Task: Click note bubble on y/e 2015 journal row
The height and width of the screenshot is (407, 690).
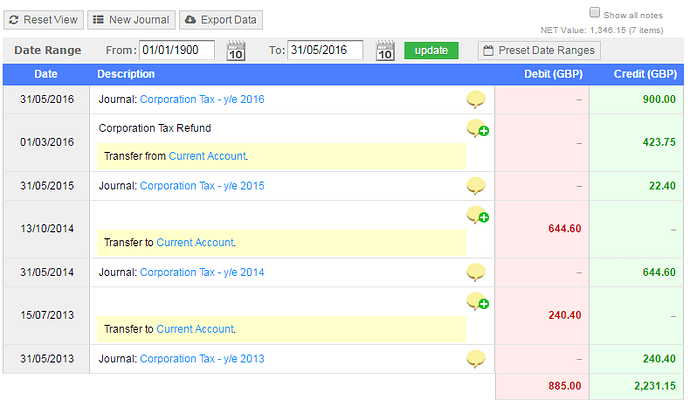Action: (x=476, y=186)
